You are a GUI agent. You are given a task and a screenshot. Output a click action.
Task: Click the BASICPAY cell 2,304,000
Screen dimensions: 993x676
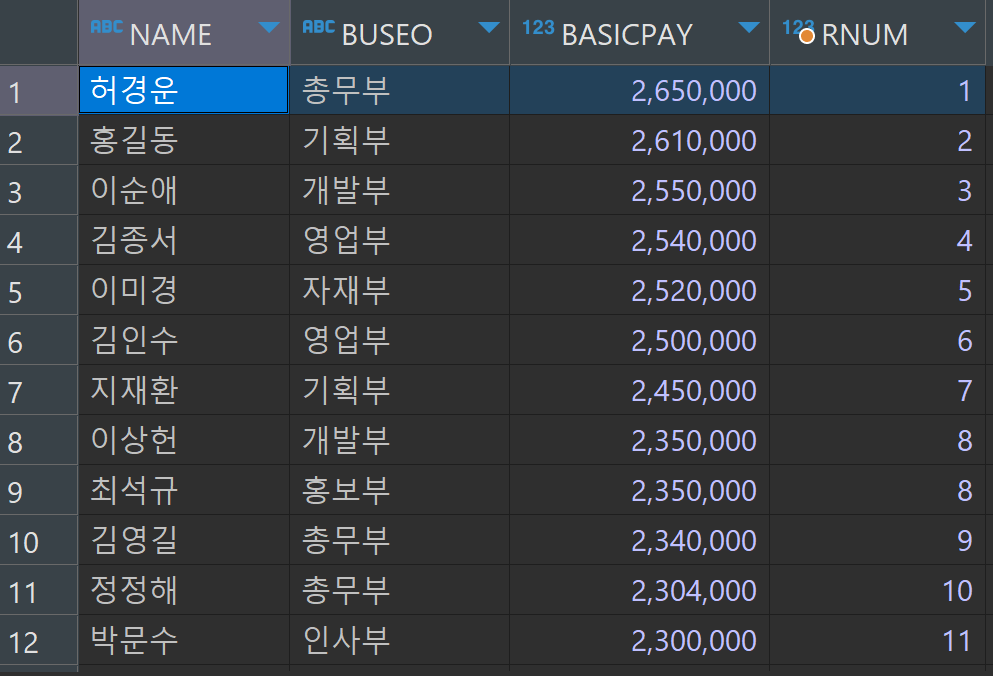(x=640, y=591)
